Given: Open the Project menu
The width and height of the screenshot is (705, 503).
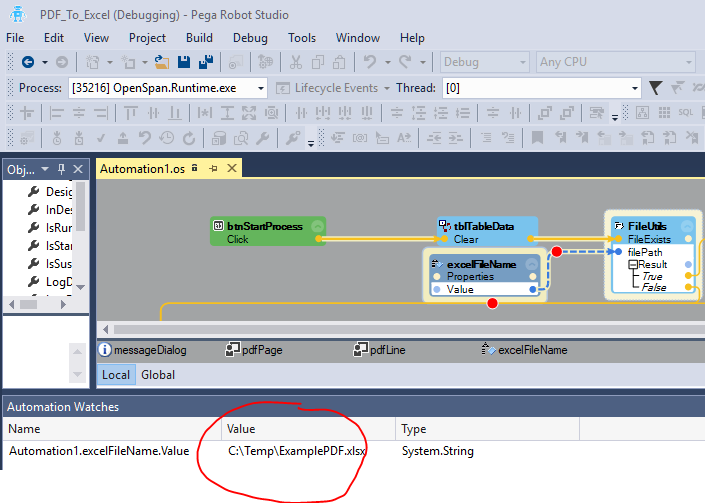Looking at the screenshot, I should pyautogui.click(x=147, y=38).
